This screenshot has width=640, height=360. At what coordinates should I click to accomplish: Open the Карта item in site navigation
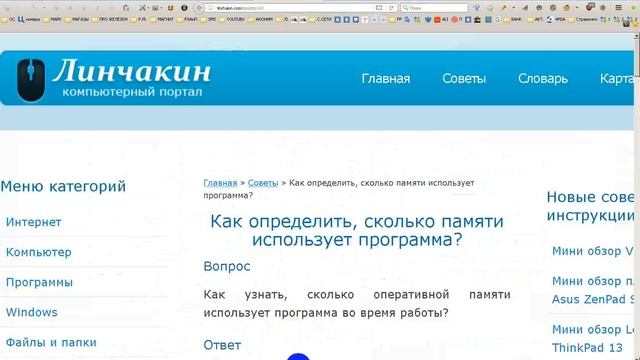coord(617,78)
